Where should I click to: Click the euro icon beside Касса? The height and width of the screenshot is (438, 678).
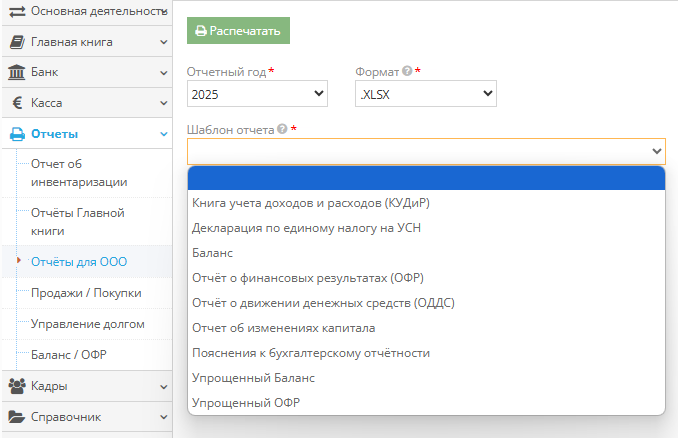click(17, 102)
